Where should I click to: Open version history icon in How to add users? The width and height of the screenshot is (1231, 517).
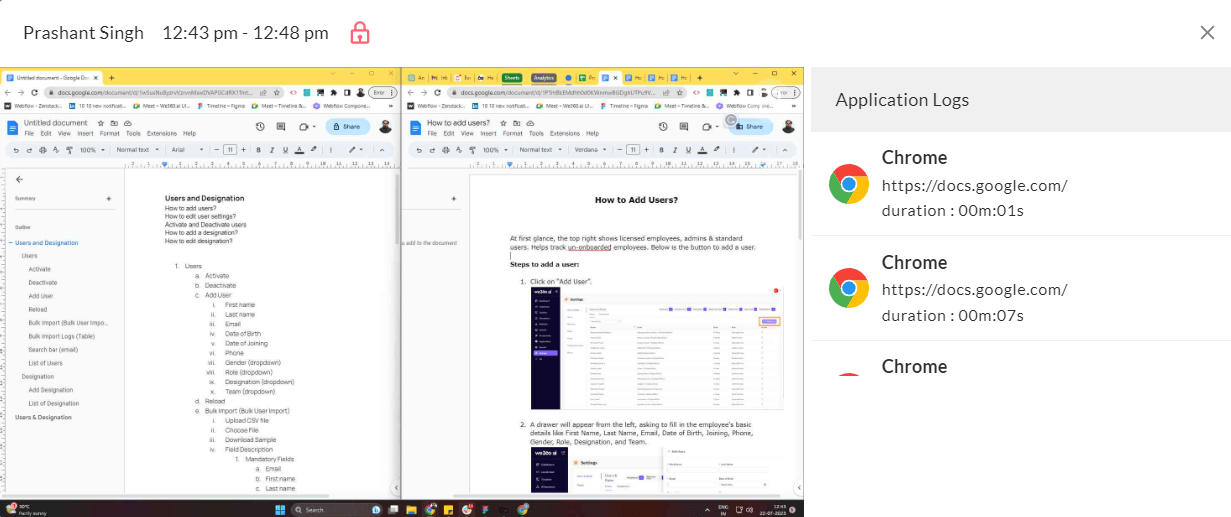click(663, 127)
